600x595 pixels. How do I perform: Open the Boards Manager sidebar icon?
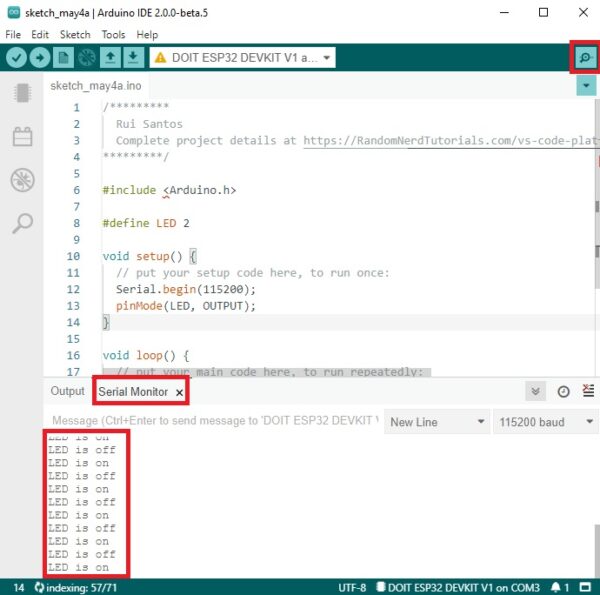21,93
